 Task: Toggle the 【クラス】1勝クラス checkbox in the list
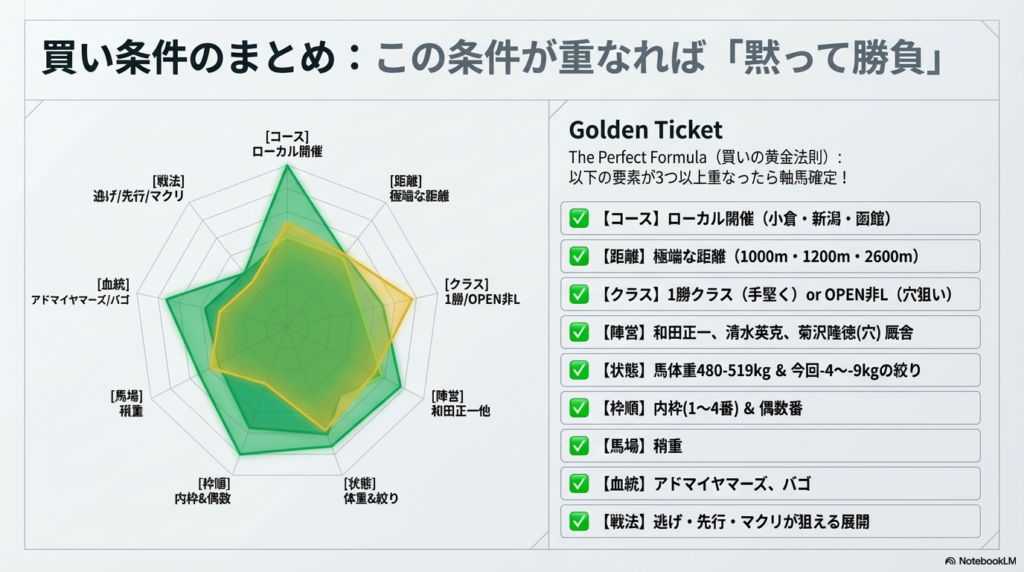pyautogui.click(x=579, y=294)
